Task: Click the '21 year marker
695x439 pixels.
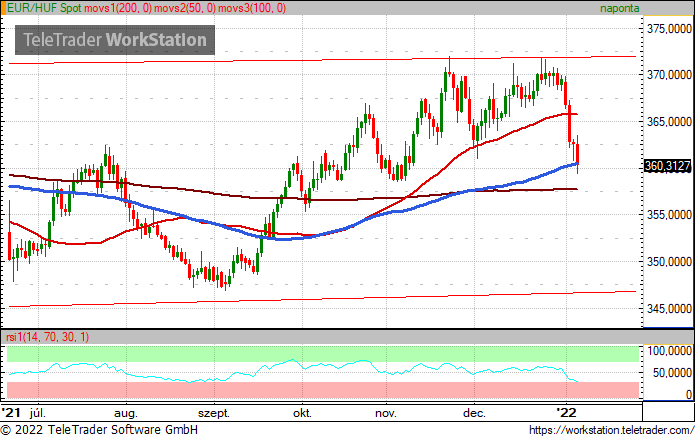Action: coord(11,412)
